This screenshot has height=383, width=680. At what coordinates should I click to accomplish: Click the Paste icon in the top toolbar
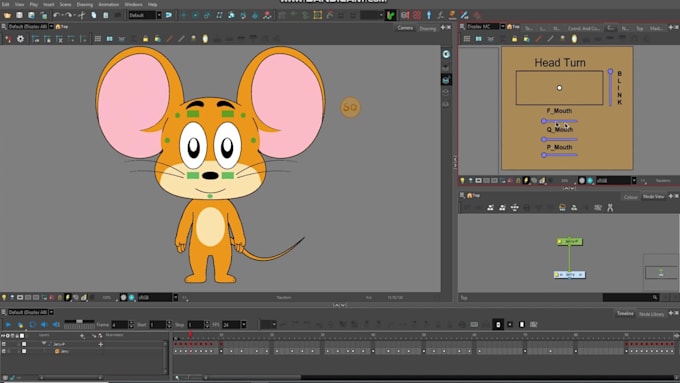(x=106, y=15)
